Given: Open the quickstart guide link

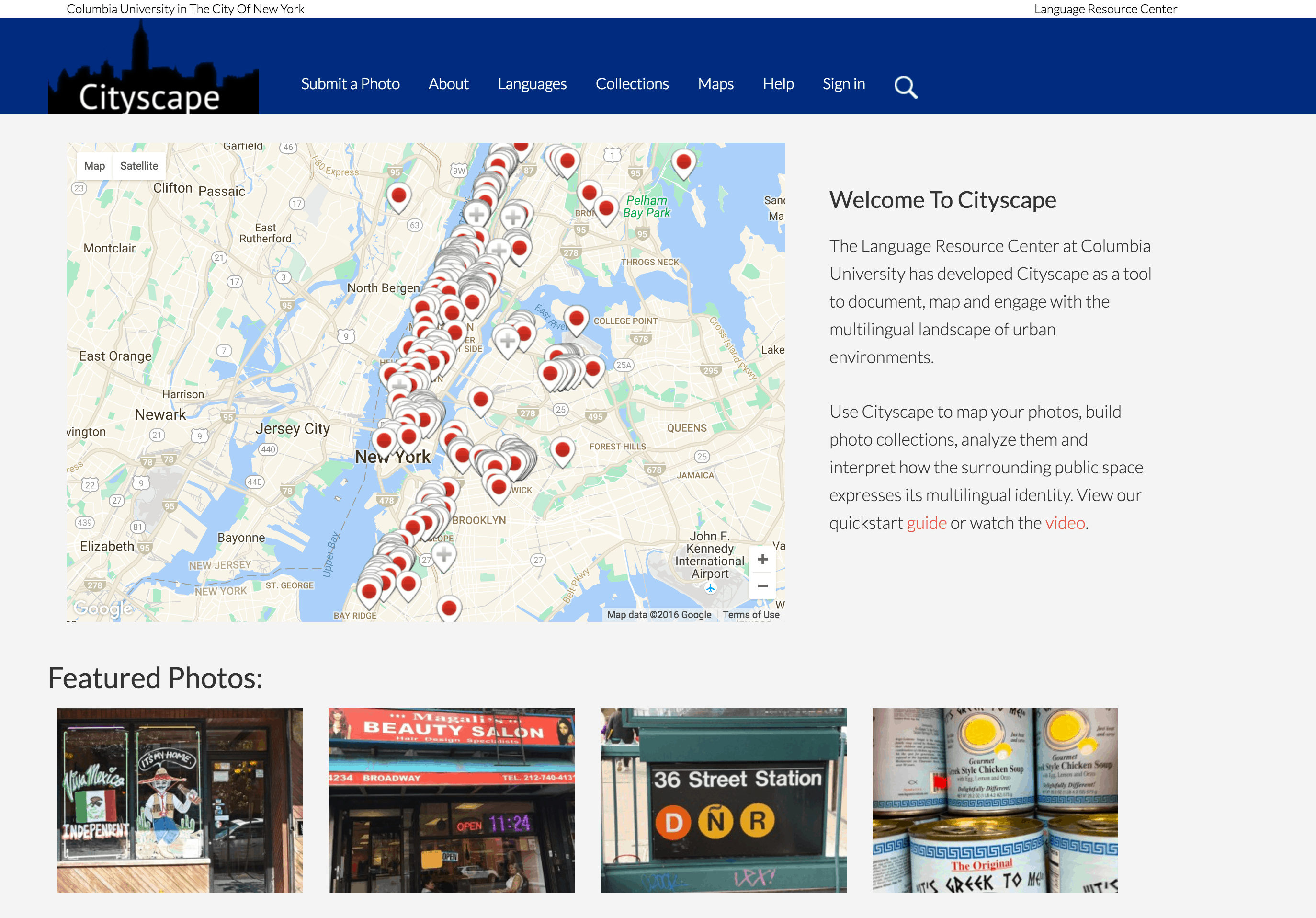Looking at the screenshot, I should tap(926, 523).
